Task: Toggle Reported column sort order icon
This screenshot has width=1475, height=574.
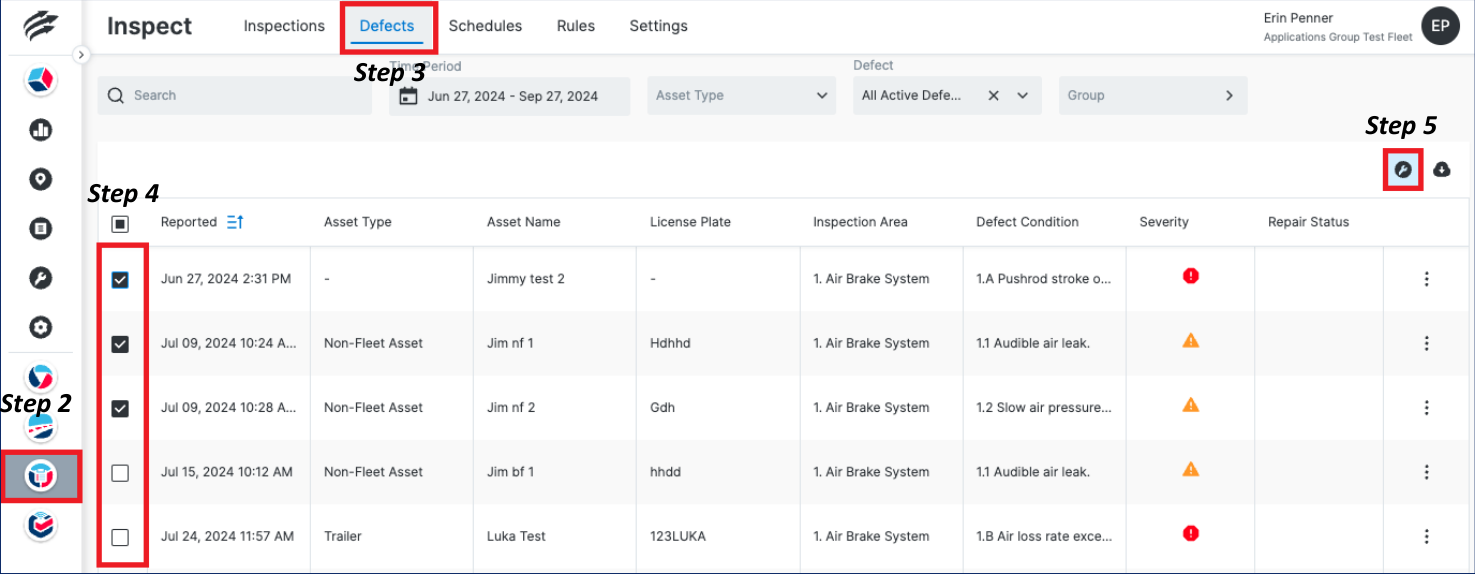Action: [x=235, y=222]
